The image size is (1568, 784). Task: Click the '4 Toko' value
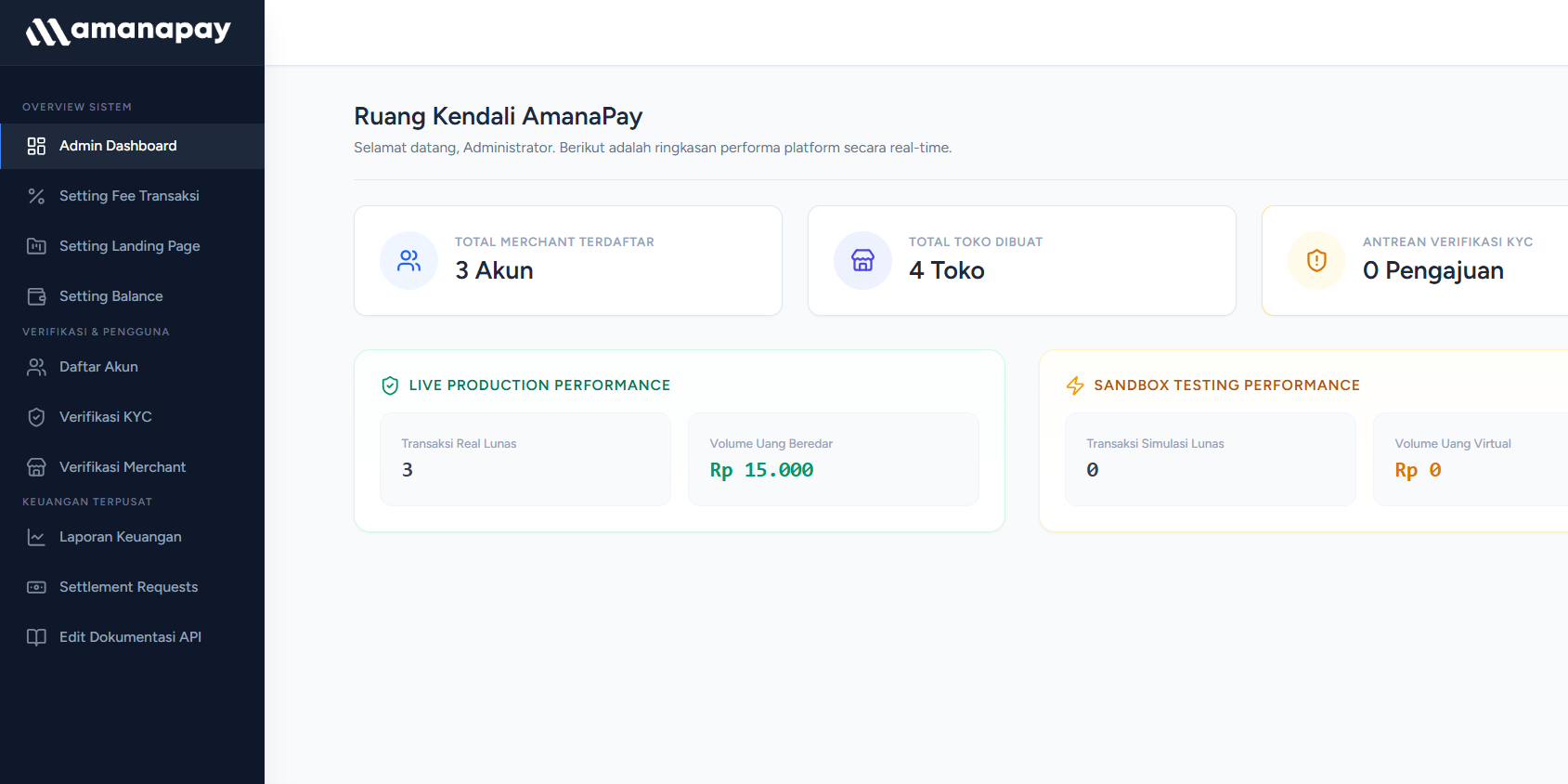click(947, 270)
